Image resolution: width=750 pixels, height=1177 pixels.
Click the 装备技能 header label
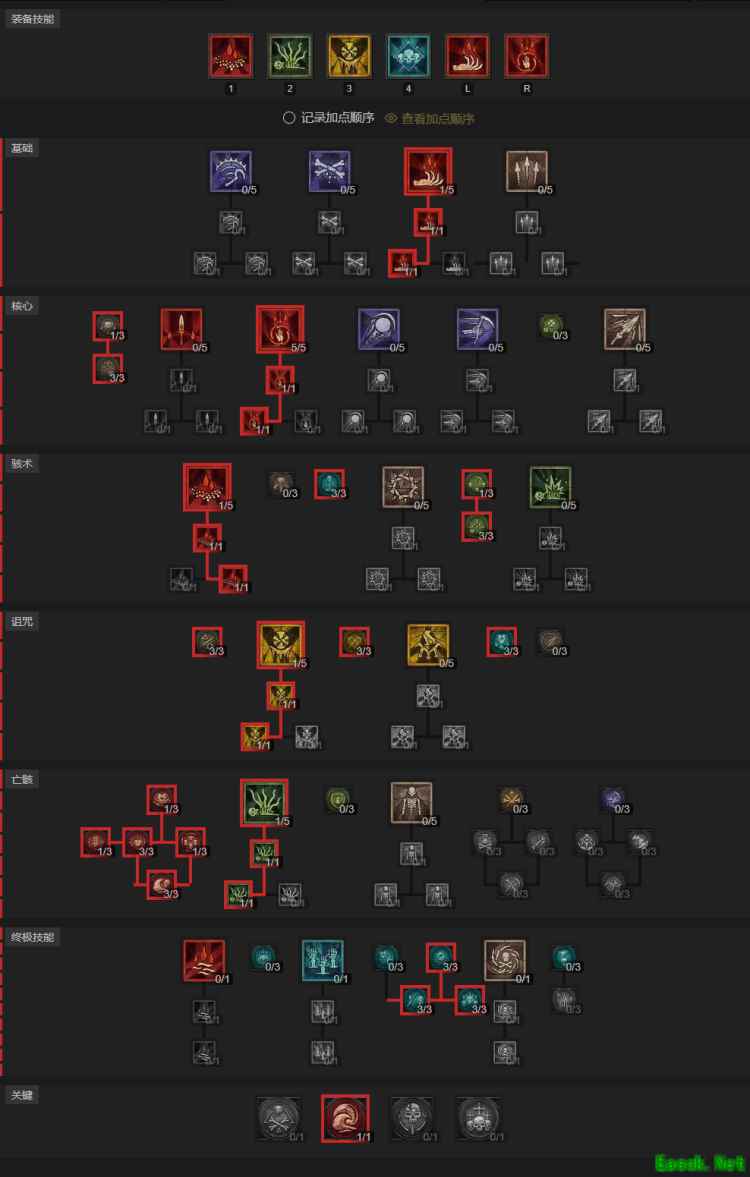pos(32,19)
